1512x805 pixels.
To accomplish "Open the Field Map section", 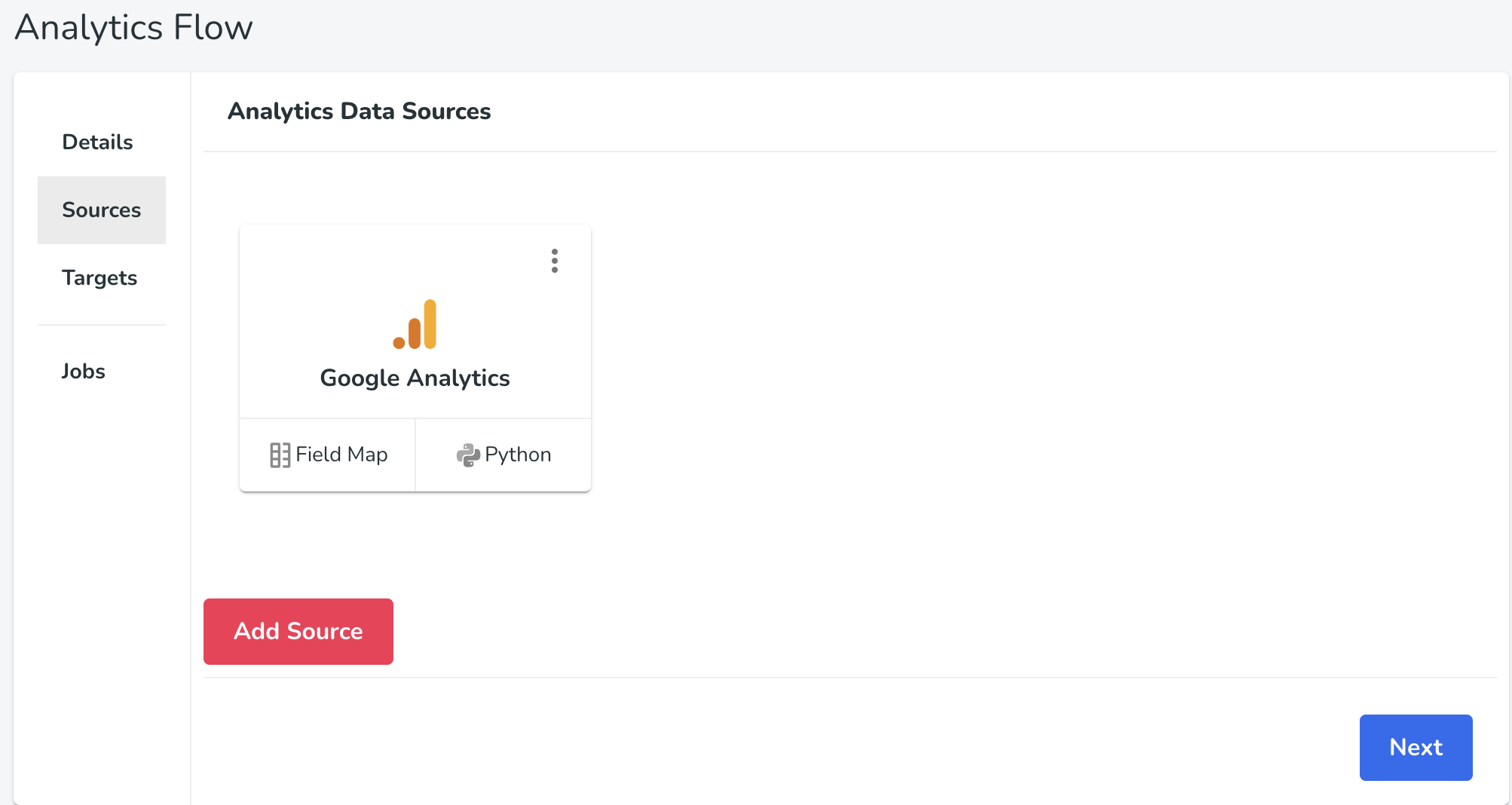I will coord(328,455).
